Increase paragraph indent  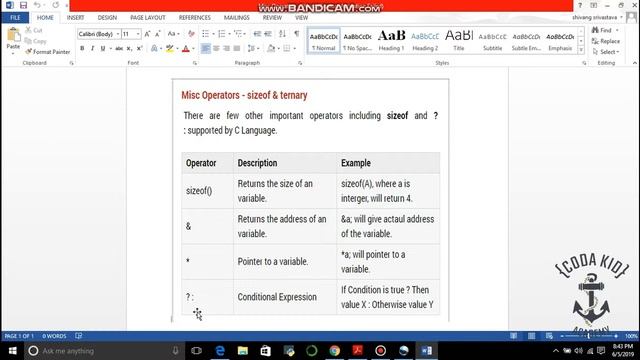click(268, 34)
